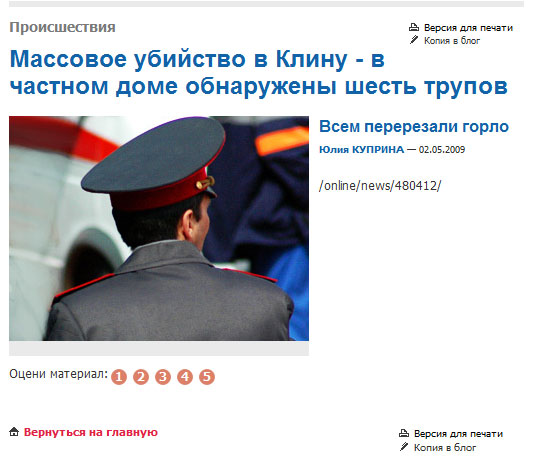Open the Происшествия section heading
The width and height of the screenshot is (534, 461).
tap(62, 27)
